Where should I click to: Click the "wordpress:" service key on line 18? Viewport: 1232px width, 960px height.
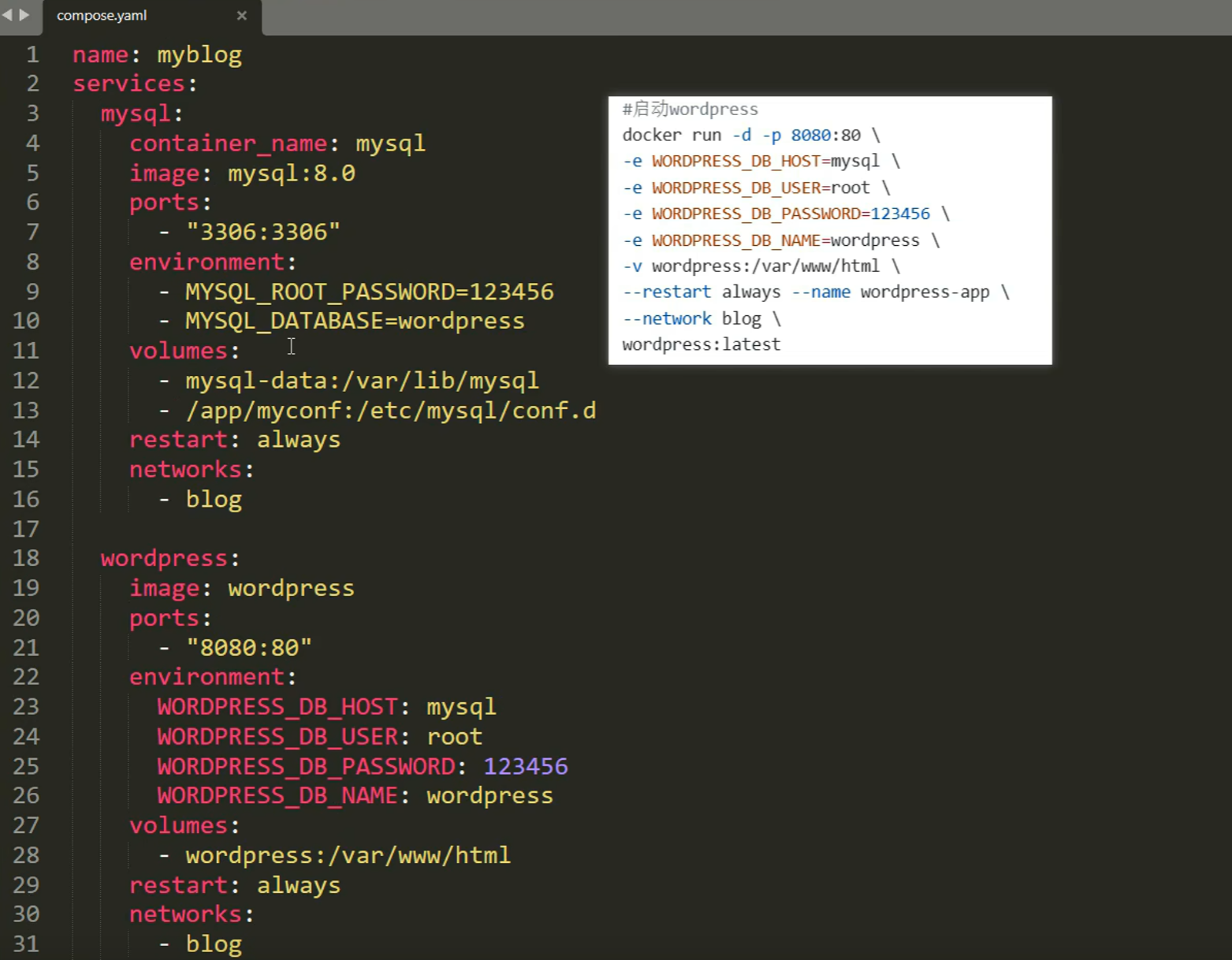(x=170, y=558)
